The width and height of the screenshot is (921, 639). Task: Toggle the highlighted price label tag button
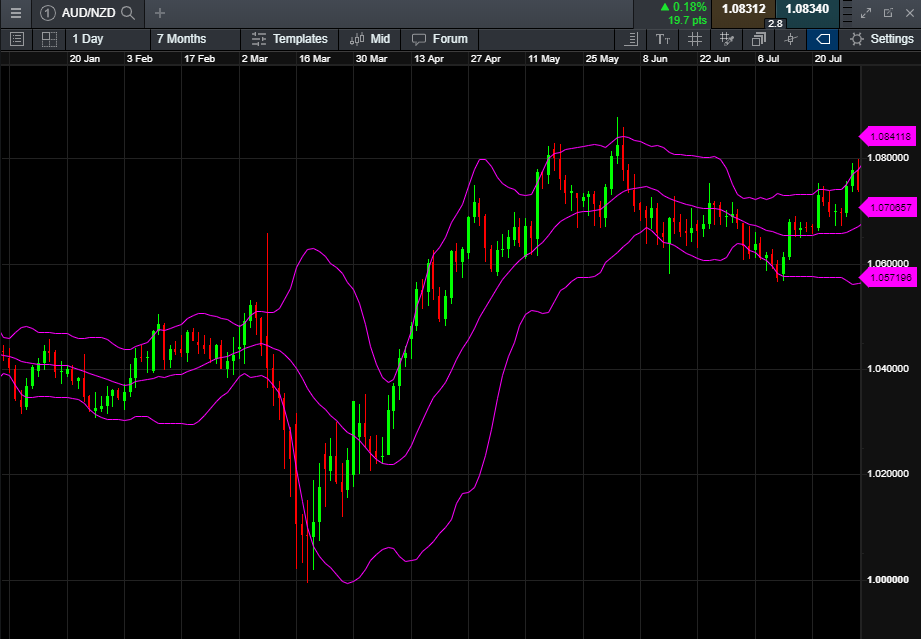tap(823, 39)
